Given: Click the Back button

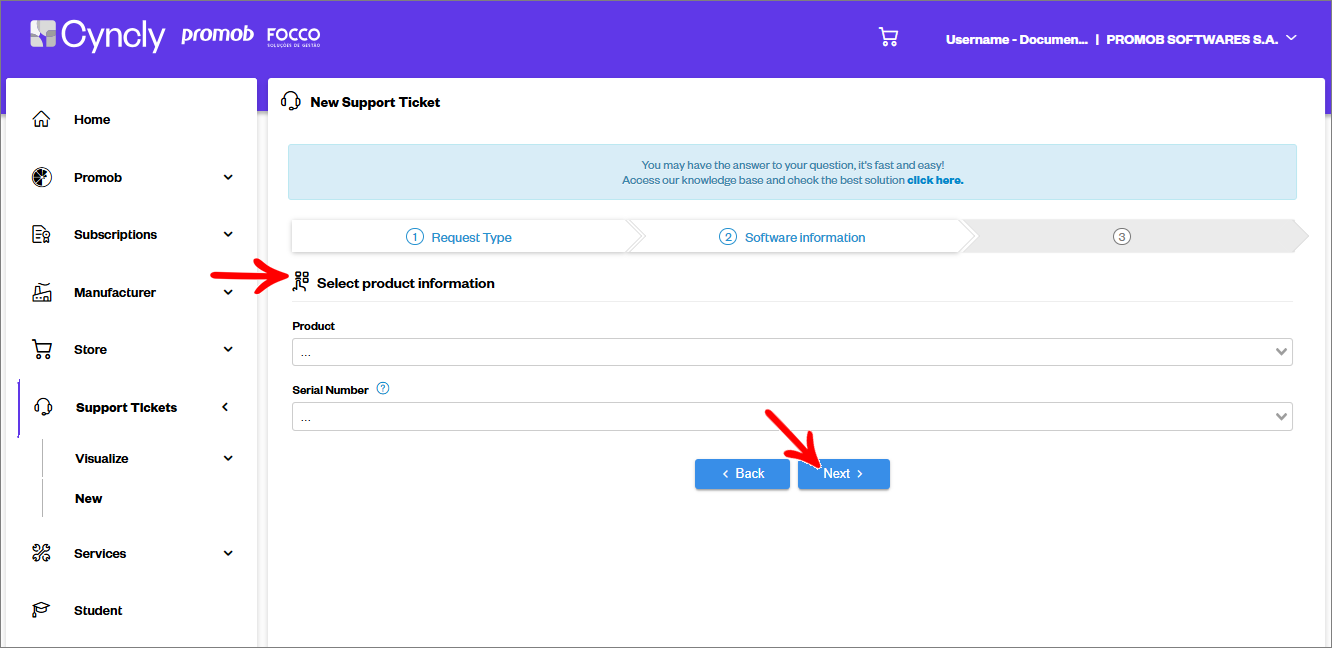Looking at the screenshot, I should pos(742,474).
